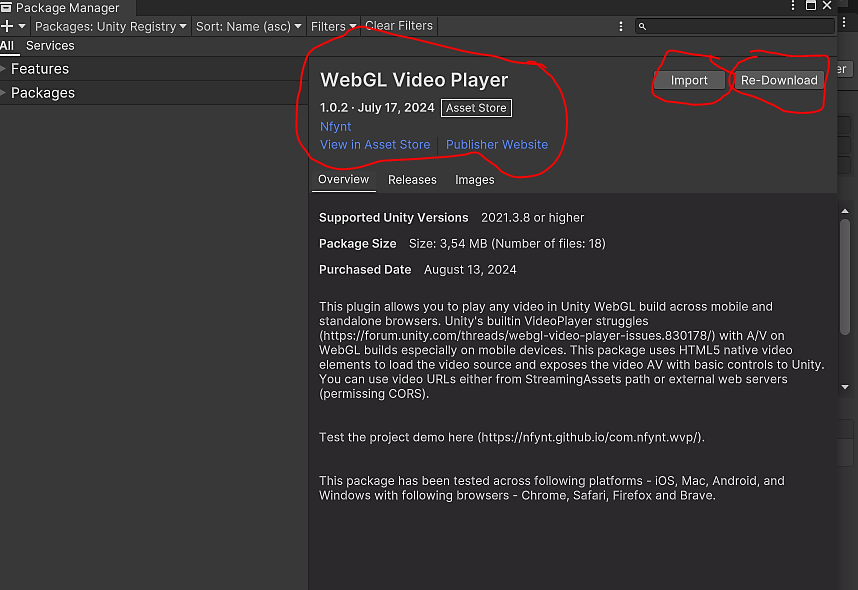Open the dropdown arrow beside the plus icon

point(22,26)
